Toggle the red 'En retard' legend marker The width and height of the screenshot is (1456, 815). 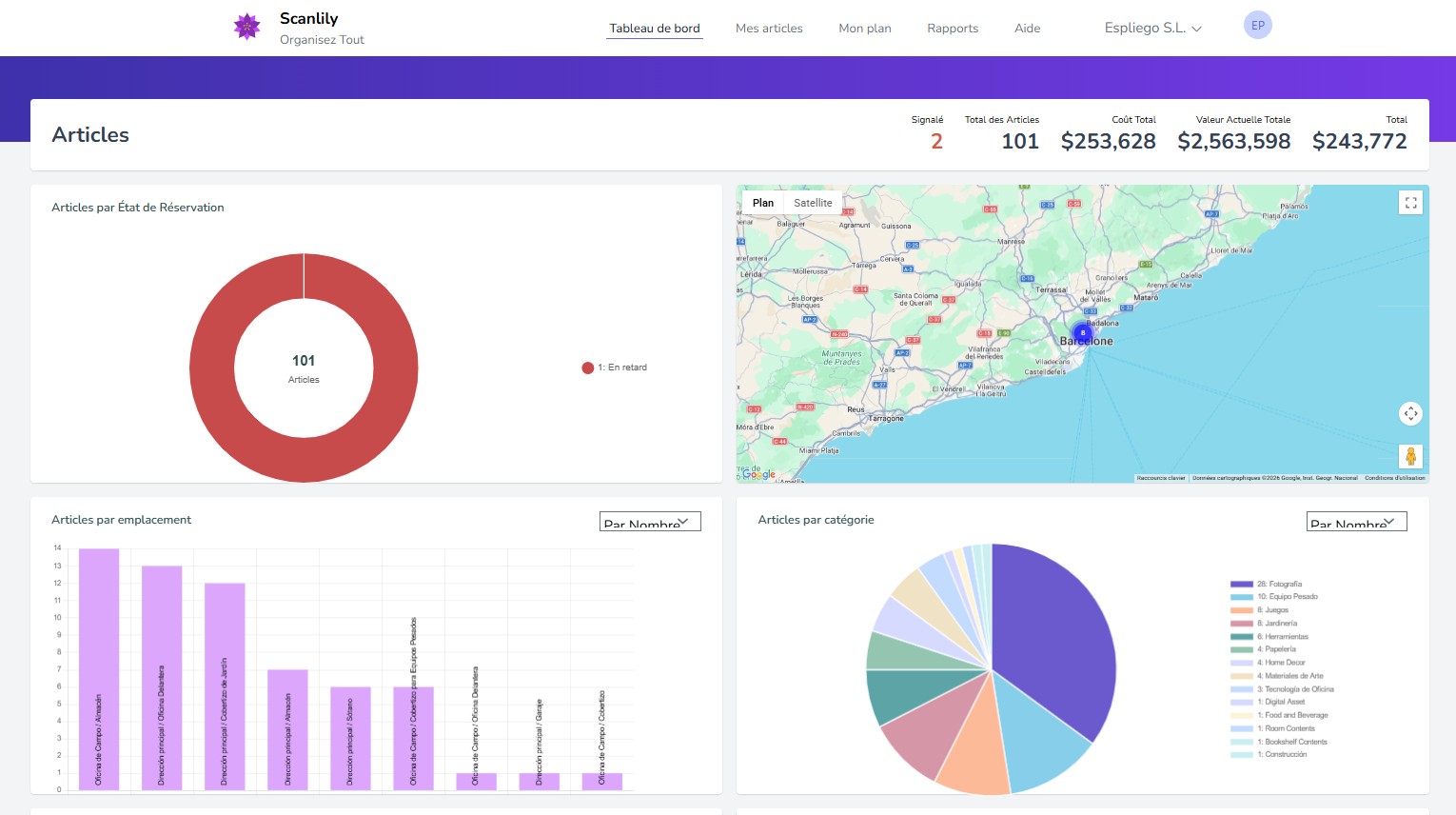pyautogui.click(x=588, y=368)
